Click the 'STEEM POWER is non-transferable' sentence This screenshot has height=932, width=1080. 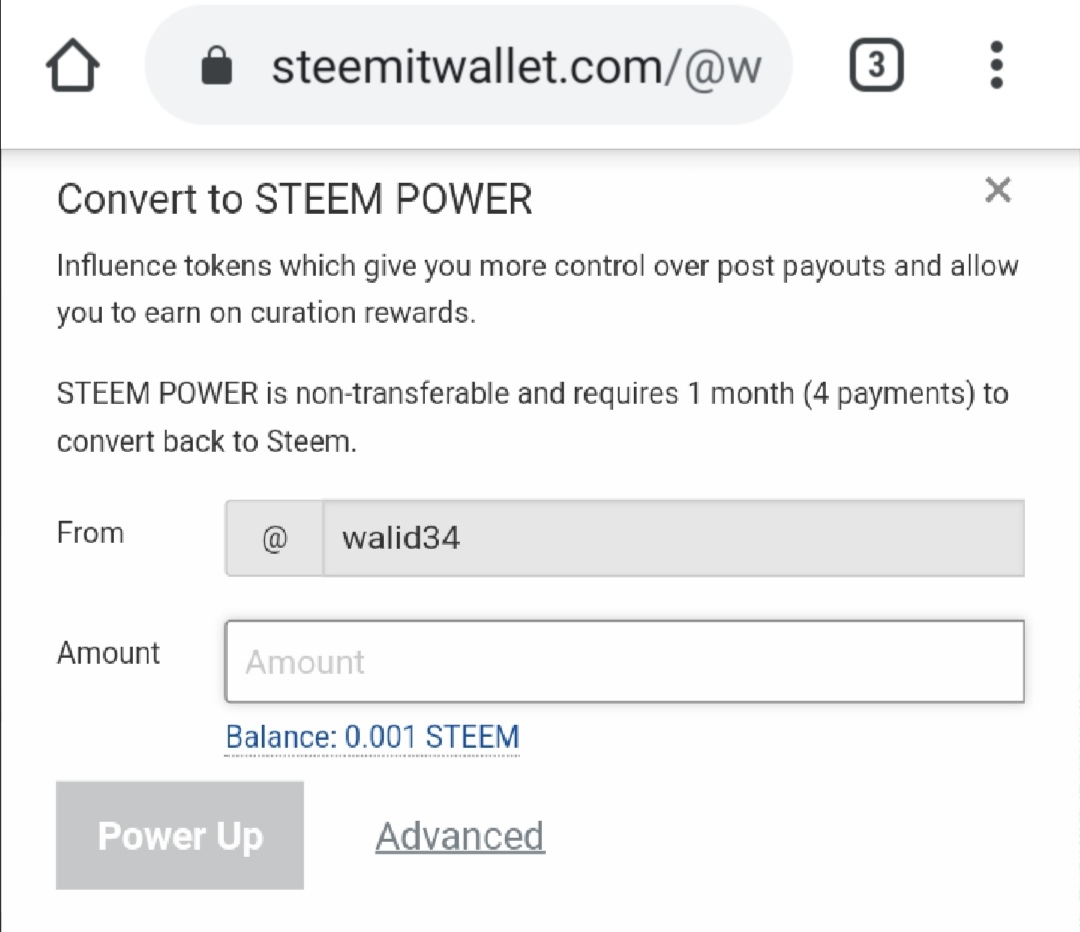(532, 394)
